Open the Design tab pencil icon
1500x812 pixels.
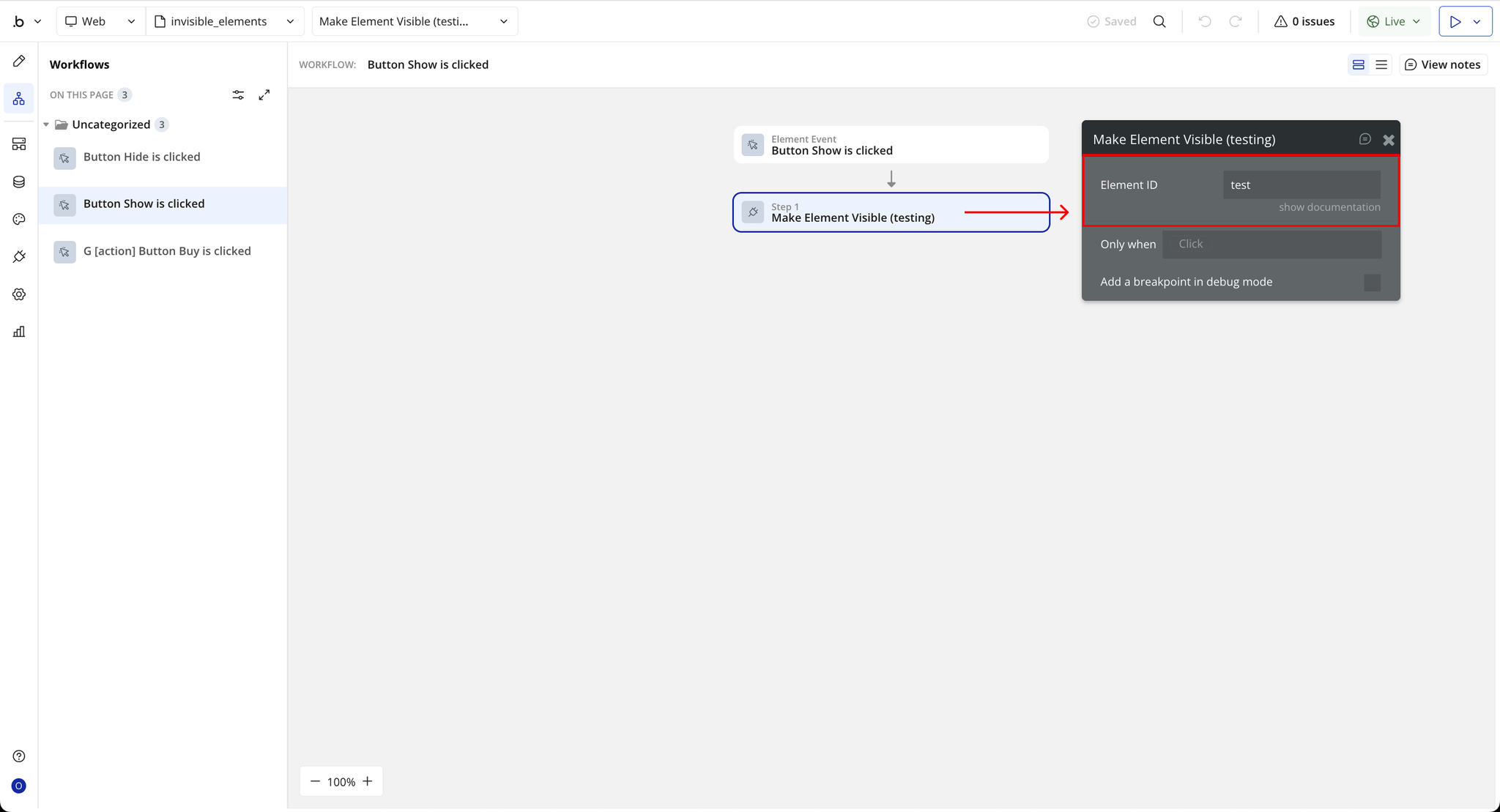[19, 62]
